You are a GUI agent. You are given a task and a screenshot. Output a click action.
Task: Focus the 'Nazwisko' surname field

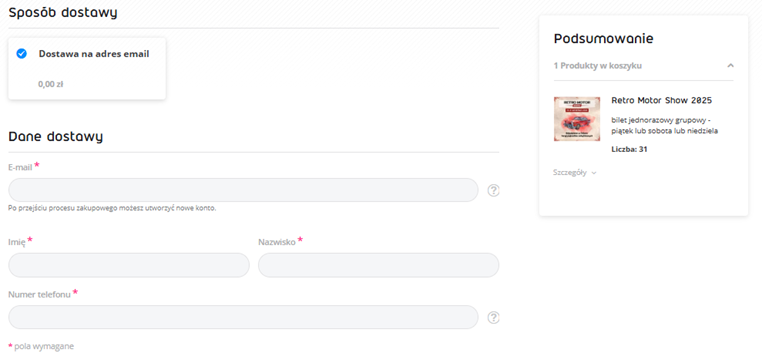[x=379, y=265]
